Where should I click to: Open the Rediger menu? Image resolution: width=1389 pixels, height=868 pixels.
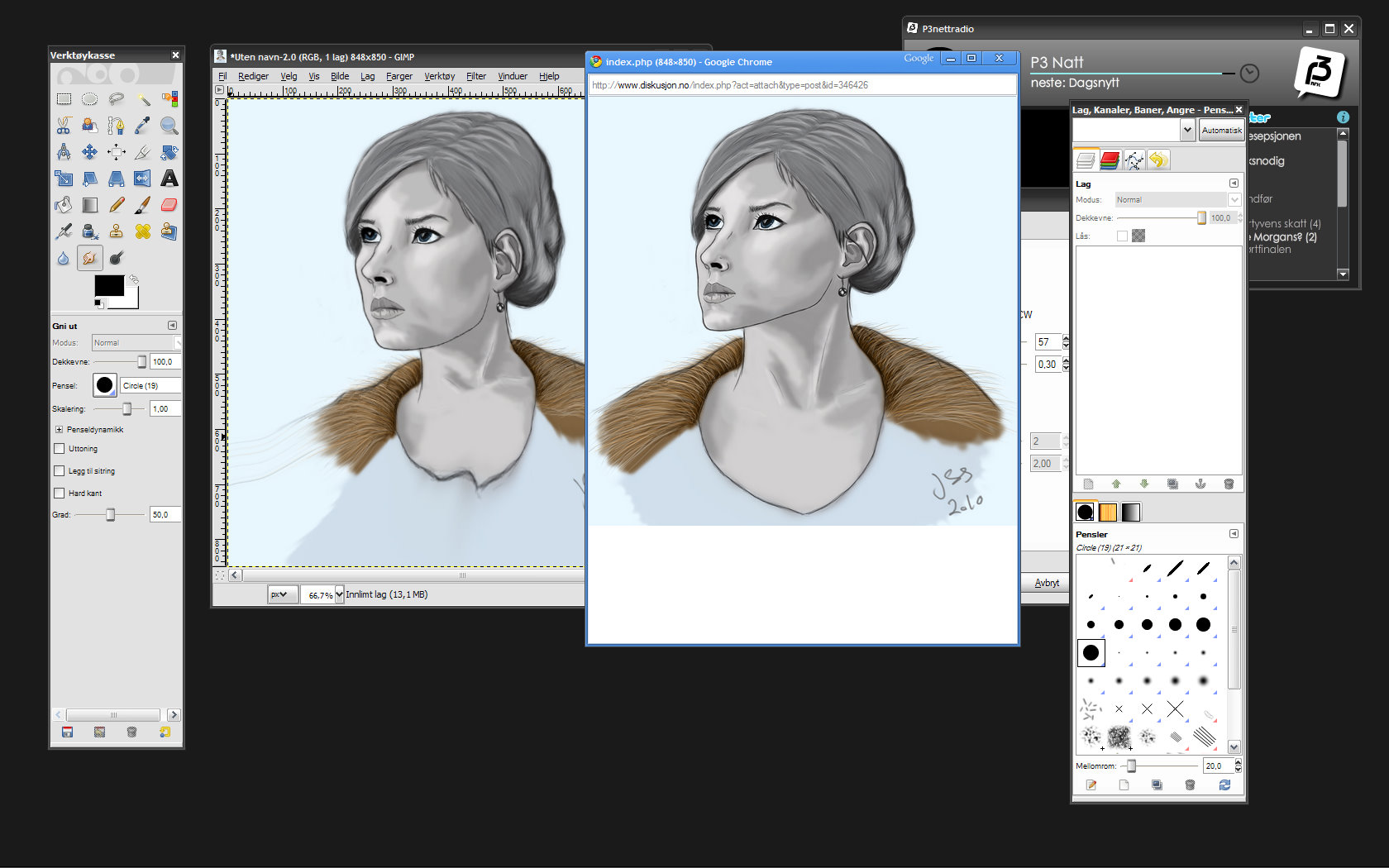click(x=253, y=76)
